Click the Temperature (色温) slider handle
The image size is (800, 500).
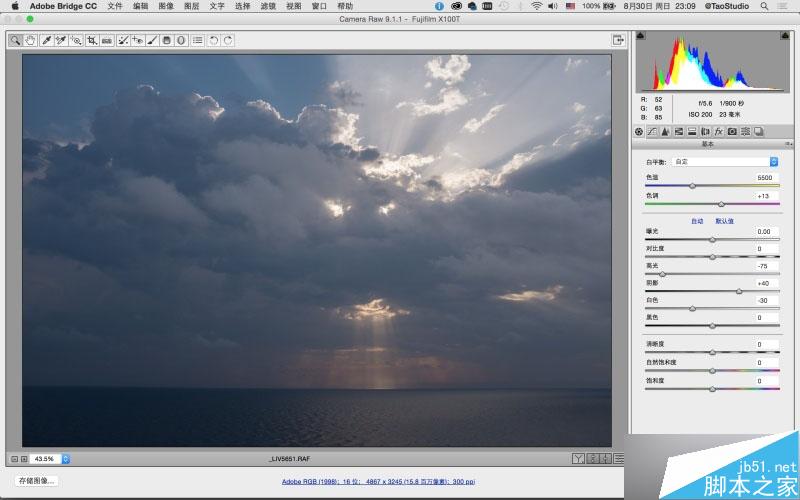(692, 186)
